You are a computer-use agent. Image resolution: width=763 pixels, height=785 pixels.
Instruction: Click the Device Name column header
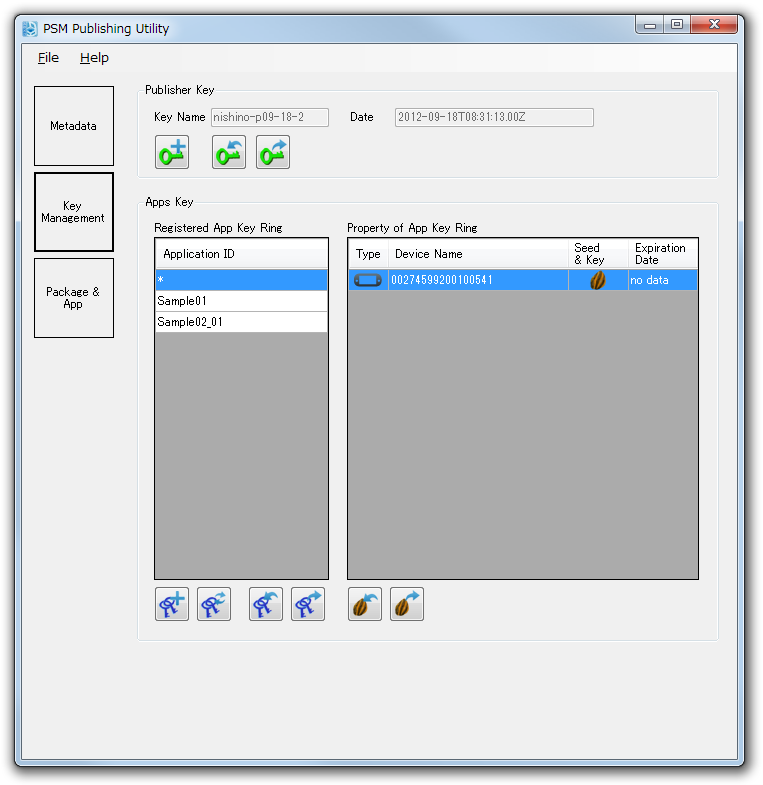pos(478,254)
